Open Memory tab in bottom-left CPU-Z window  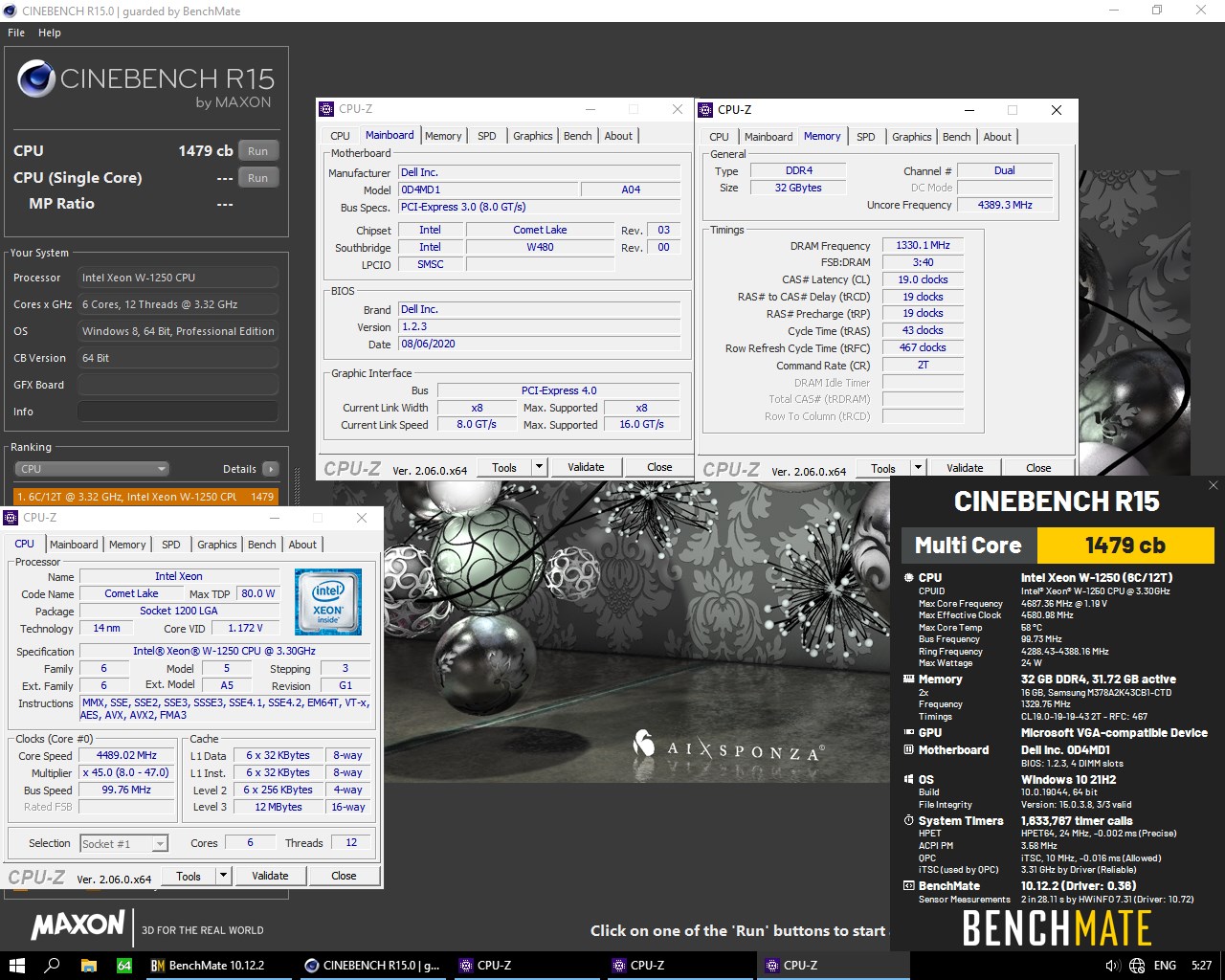point(127,545)
